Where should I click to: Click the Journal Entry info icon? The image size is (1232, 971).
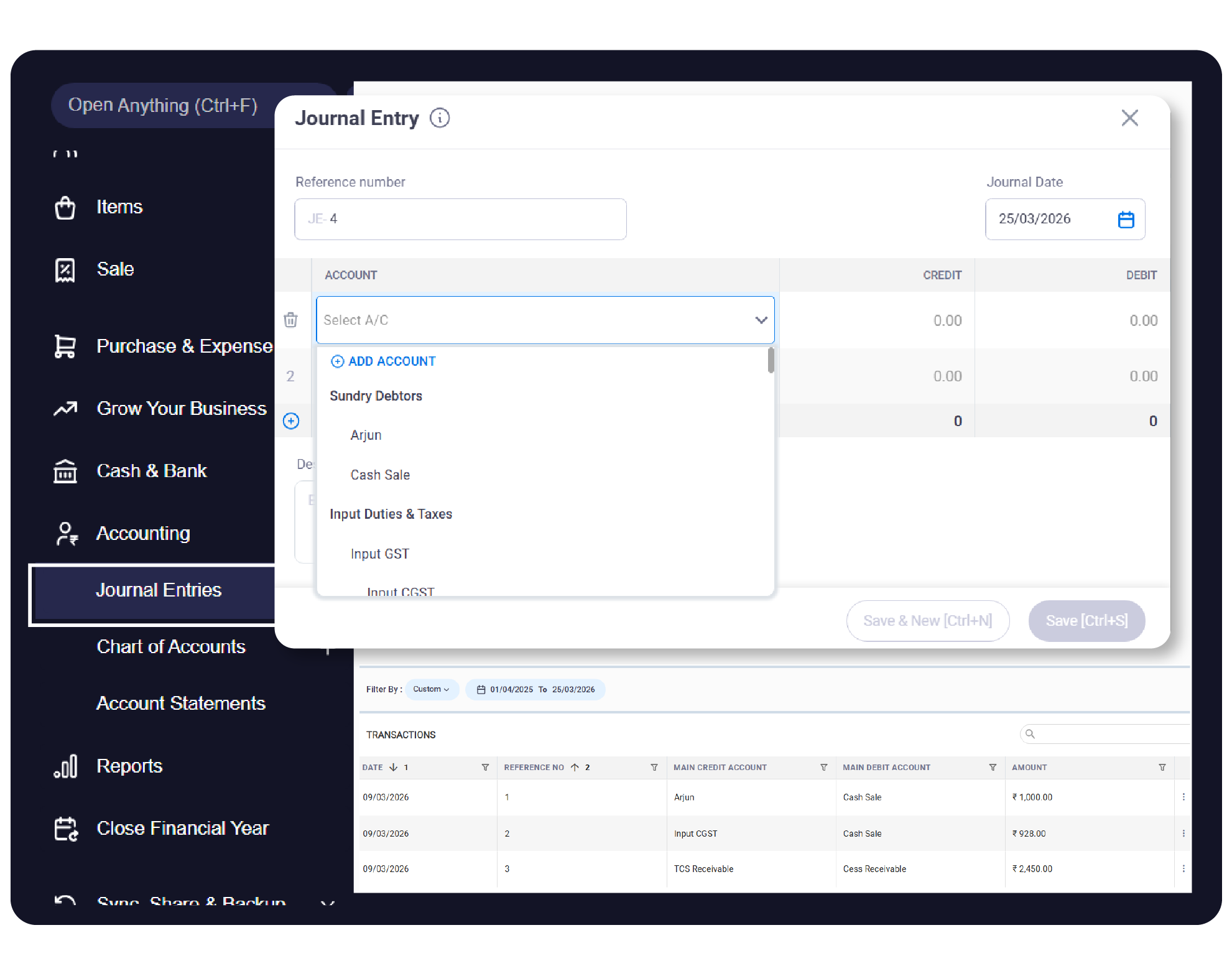[x=440, y=118]
